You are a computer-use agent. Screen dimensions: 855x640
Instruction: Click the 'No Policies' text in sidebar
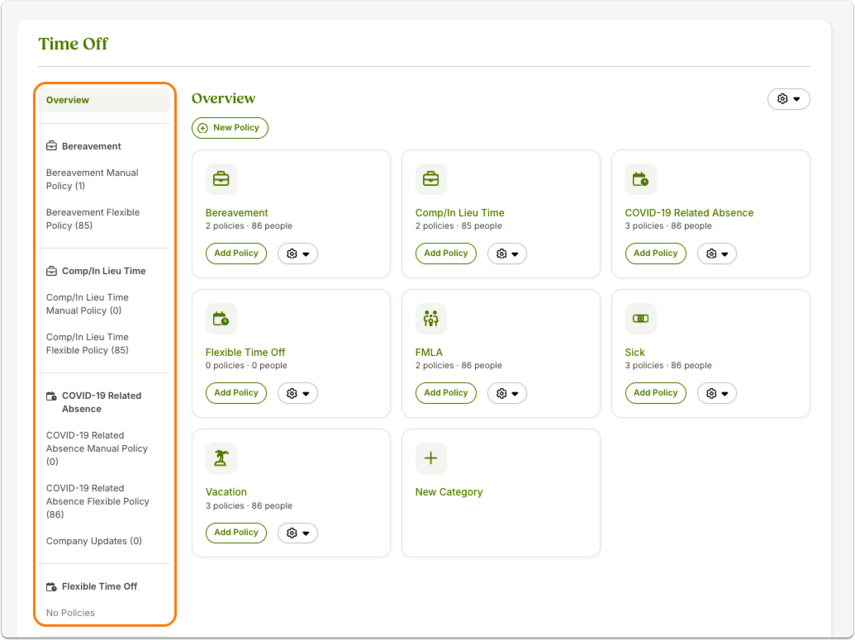70,613
